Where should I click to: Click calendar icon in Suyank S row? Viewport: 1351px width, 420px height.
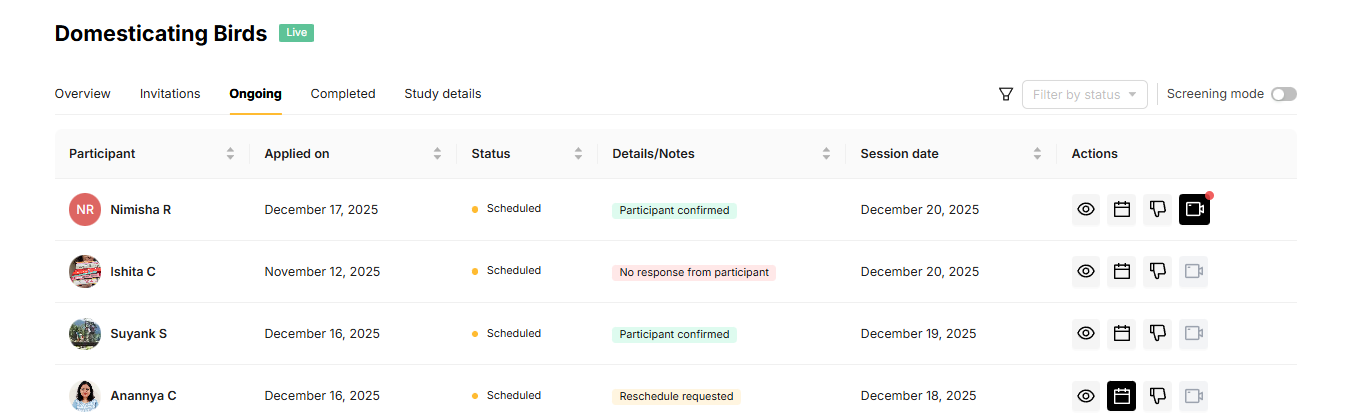(x=1122, y=334)
